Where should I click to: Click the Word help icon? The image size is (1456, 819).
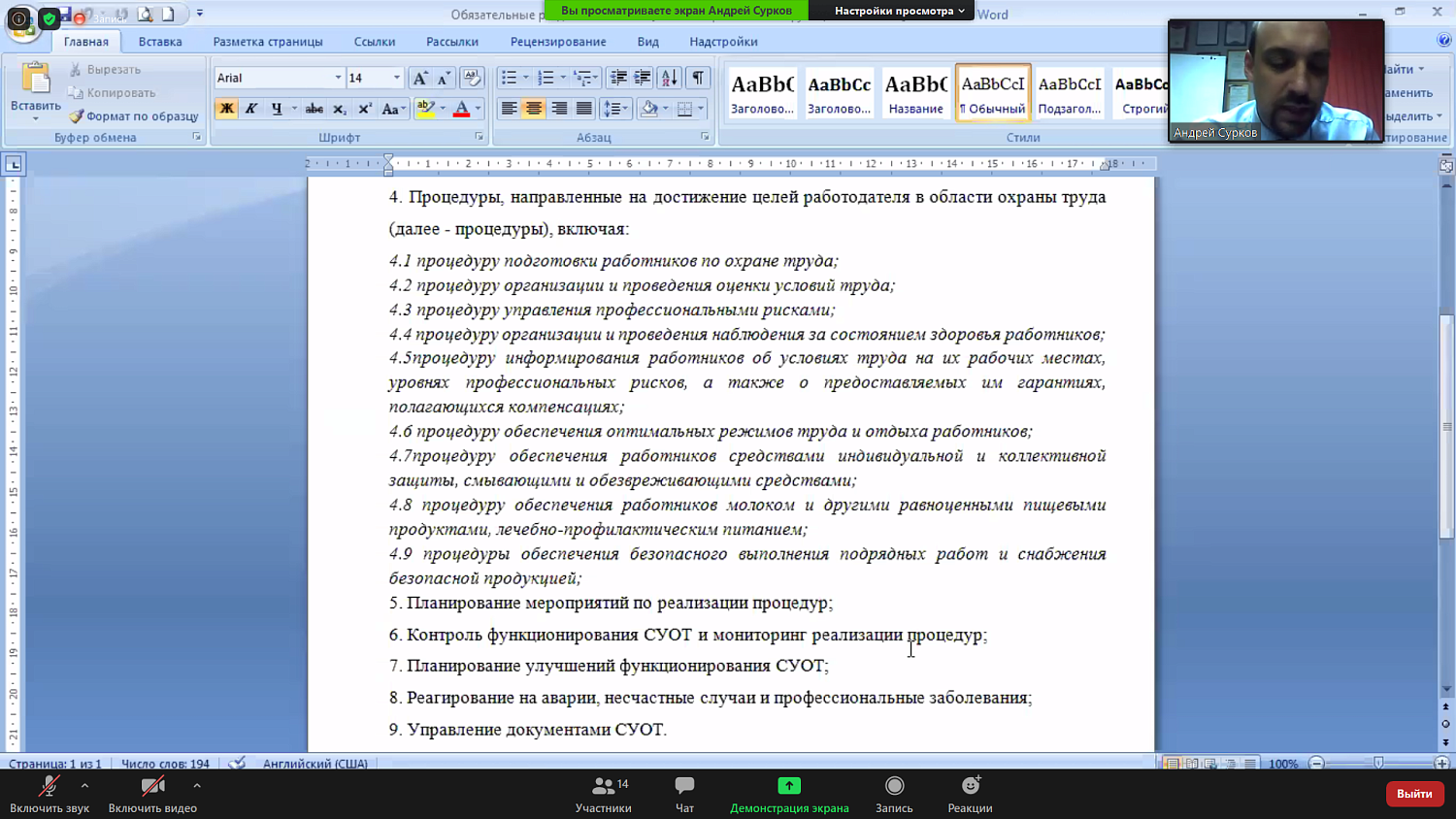(1443, 40)
